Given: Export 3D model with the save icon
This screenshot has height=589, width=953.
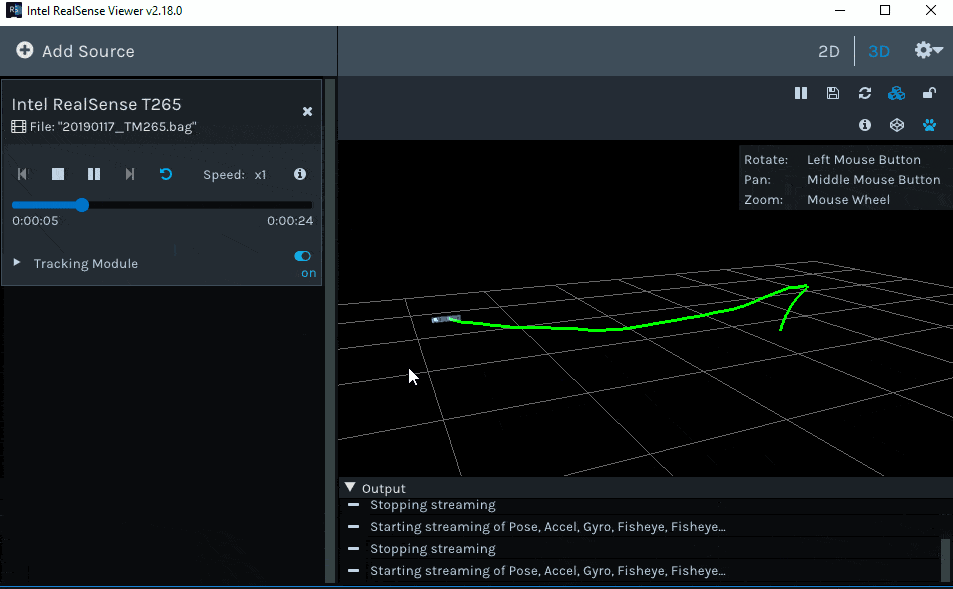Looking at the screenshot, I should coord(833,93).
